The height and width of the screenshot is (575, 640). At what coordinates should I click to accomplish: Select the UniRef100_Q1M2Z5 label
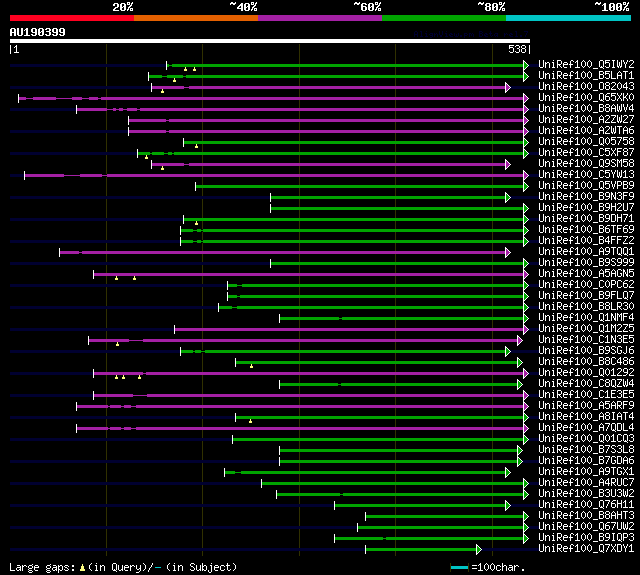pos(586,329)
